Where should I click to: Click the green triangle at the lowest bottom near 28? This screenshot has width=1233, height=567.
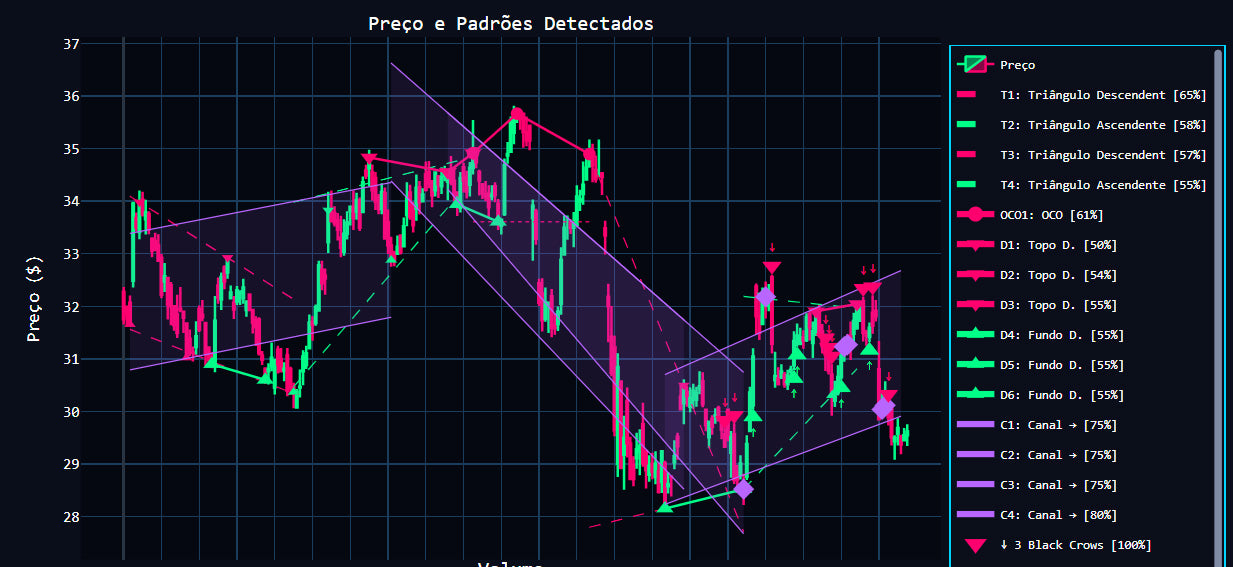point(665,507)
